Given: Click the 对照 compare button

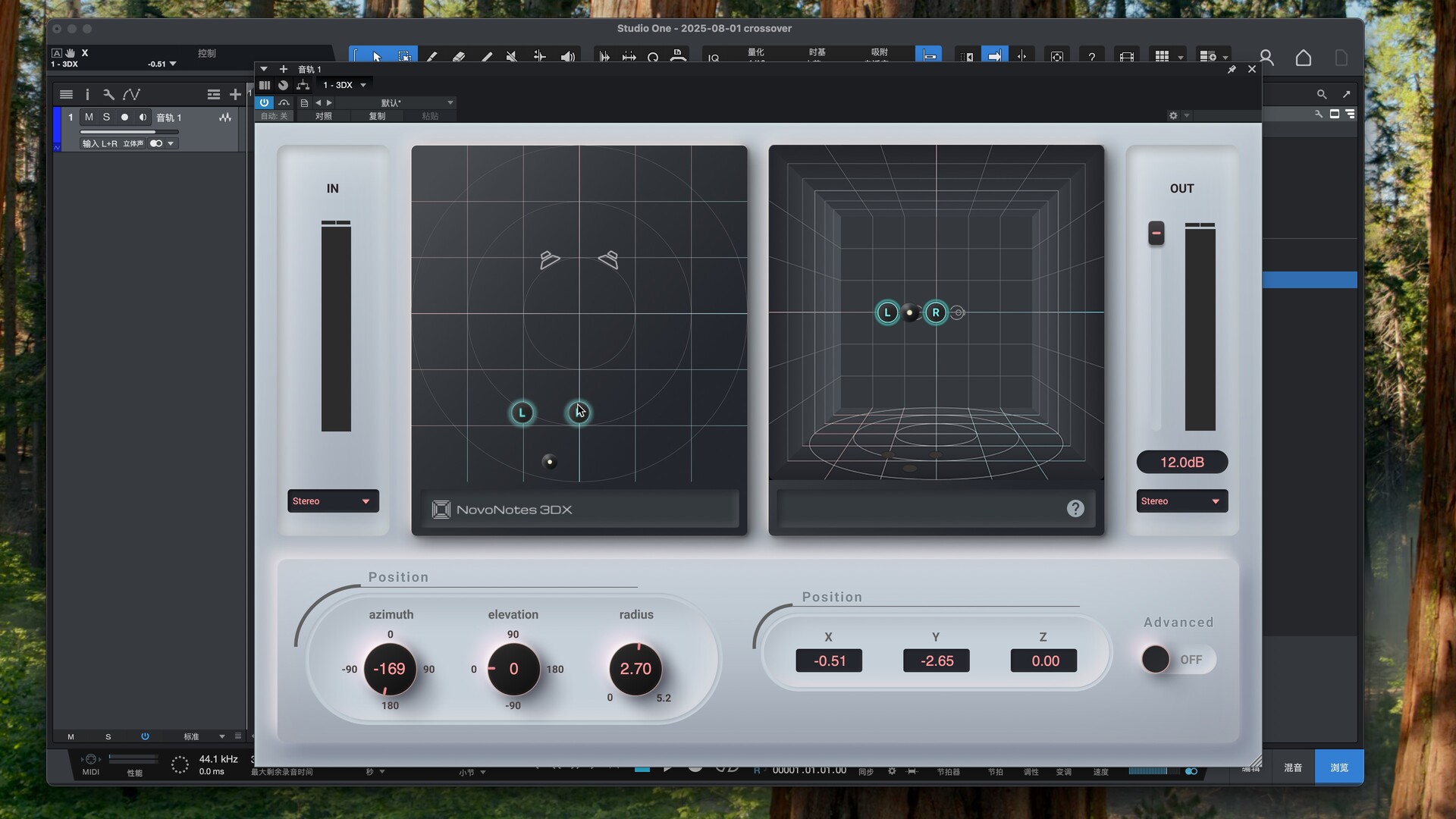Looking at the screenshot, I should click(x=324, y=116).
